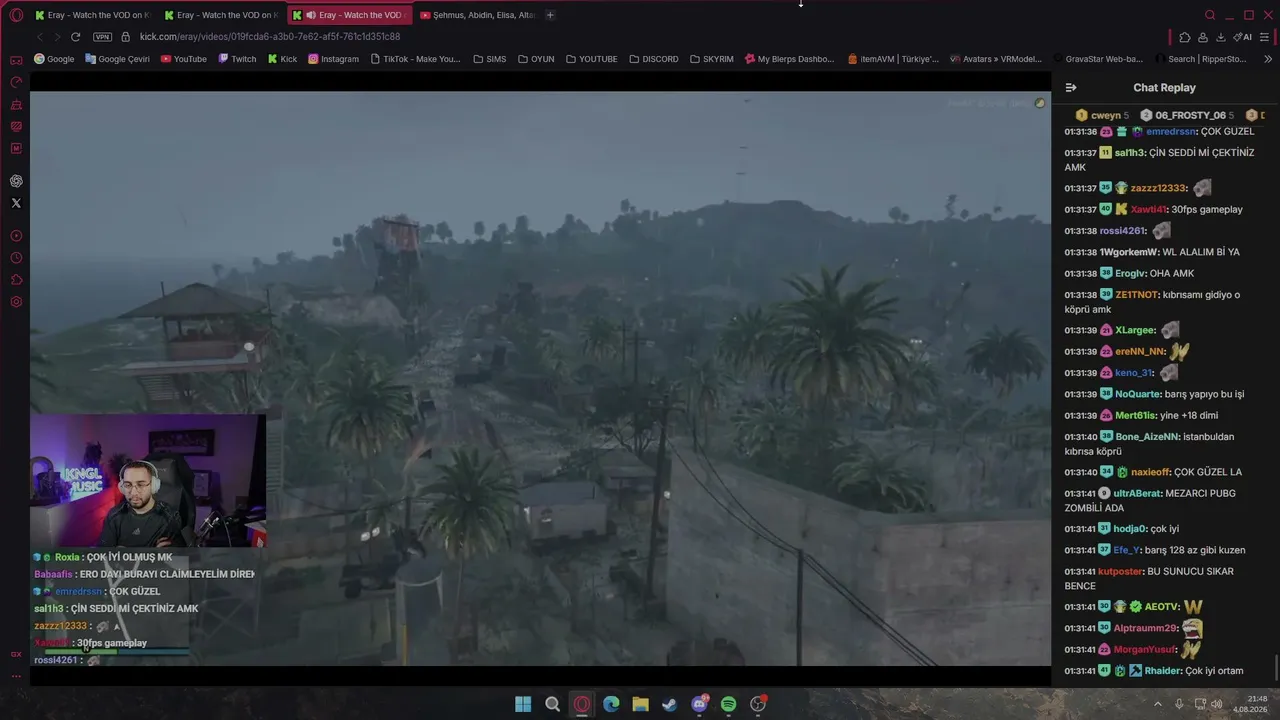Image resolution: width=1280 pixels, height=720 pixels.
Task: Open the TikTok bookmark
Action: pos(415,59)
